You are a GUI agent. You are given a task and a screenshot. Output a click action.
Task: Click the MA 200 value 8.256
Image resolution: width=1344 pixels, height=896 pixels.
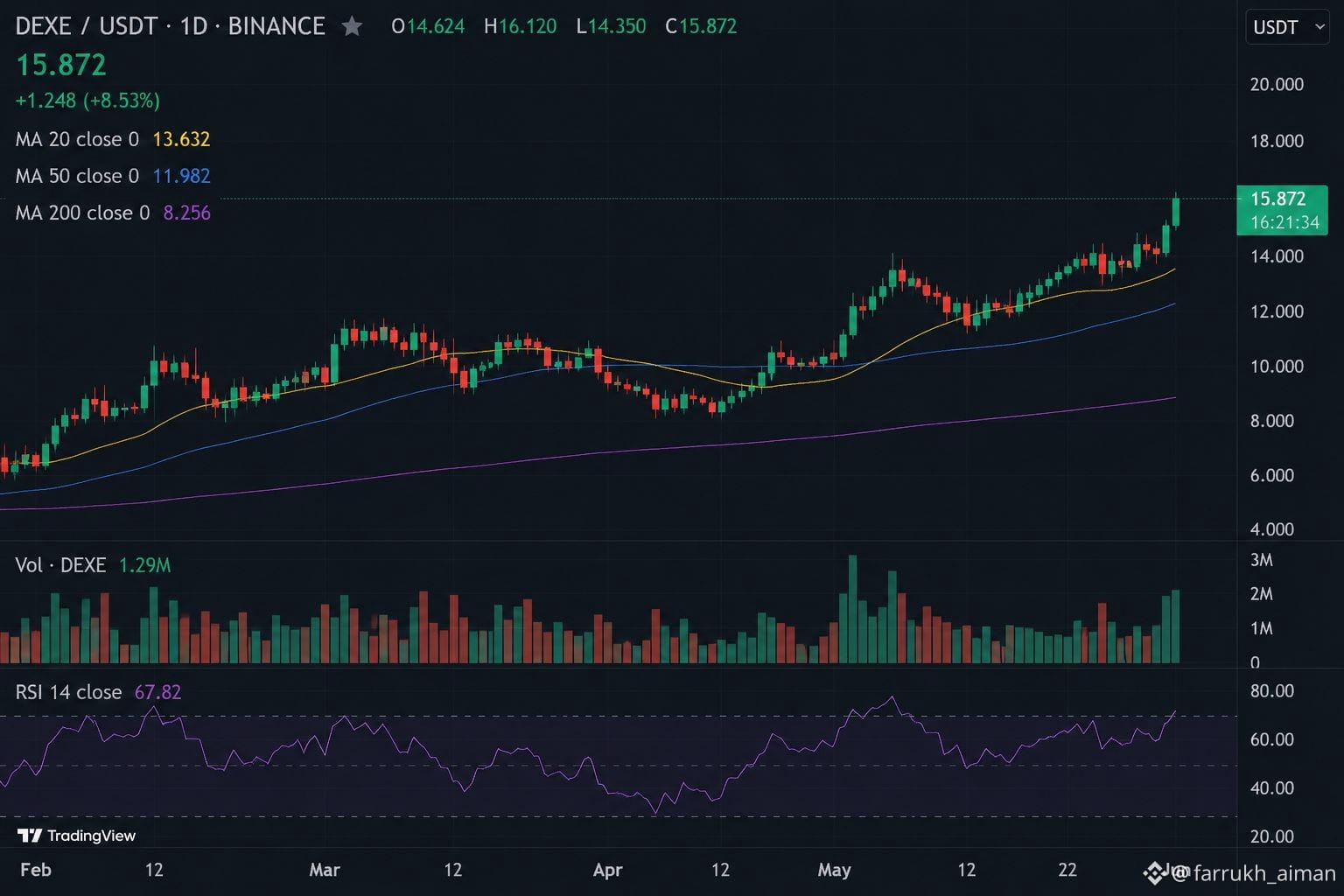pyautogui.click(x=186, y=213)
